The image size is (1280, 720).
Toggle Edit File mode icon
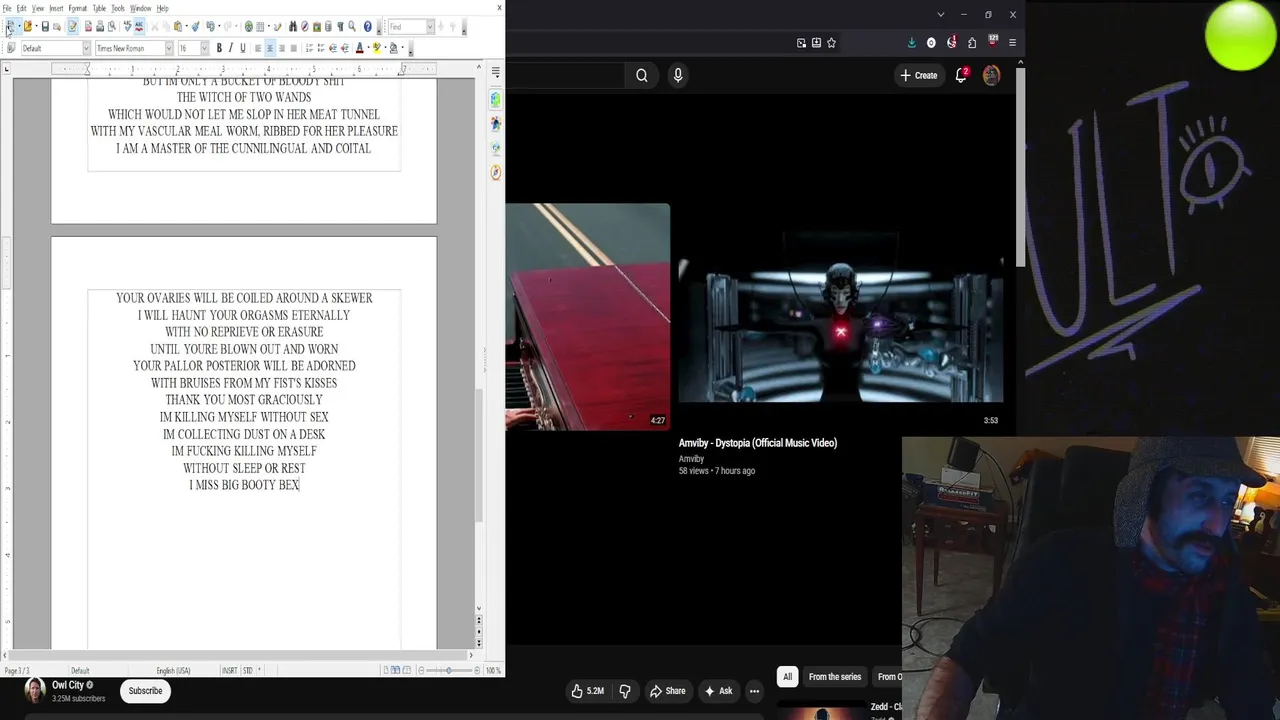tap(72, 27)
